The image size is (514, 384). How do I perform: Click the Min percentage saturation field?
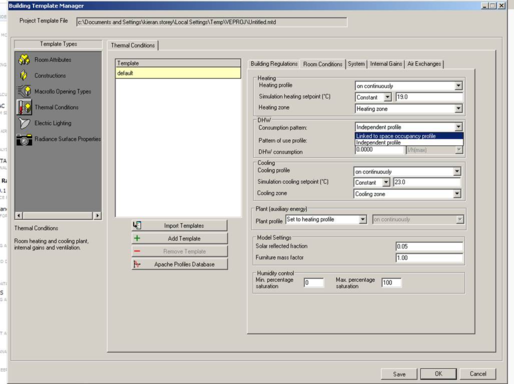coord(314,283)
